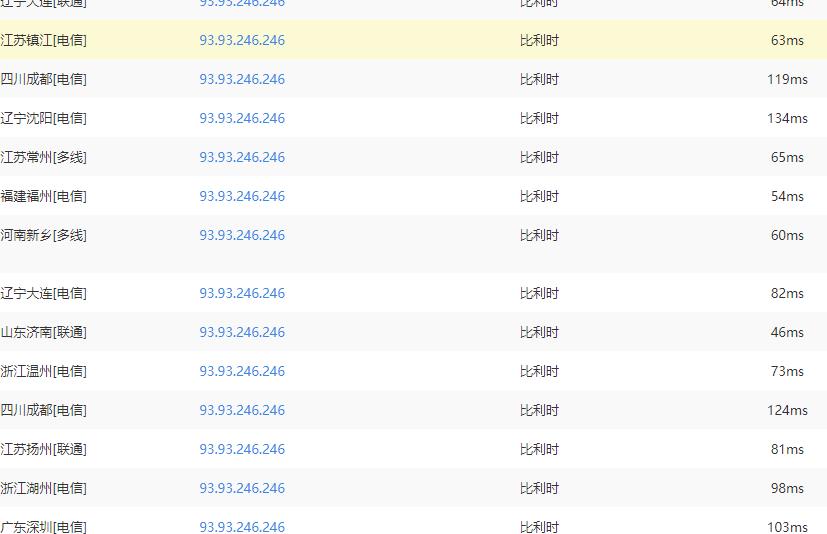The width and height of the screenshot is (827, 534).
Task: Click IP address in 辽宁大连[电信] row
Action: [x=242, y=293]
